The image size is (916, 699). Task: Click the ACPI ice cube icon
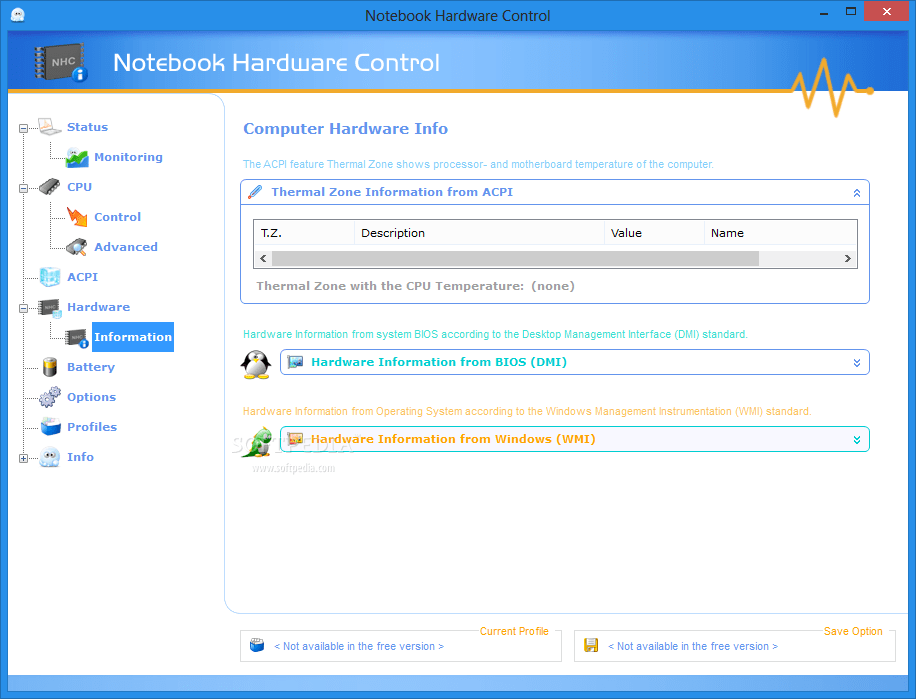(50, 277)
